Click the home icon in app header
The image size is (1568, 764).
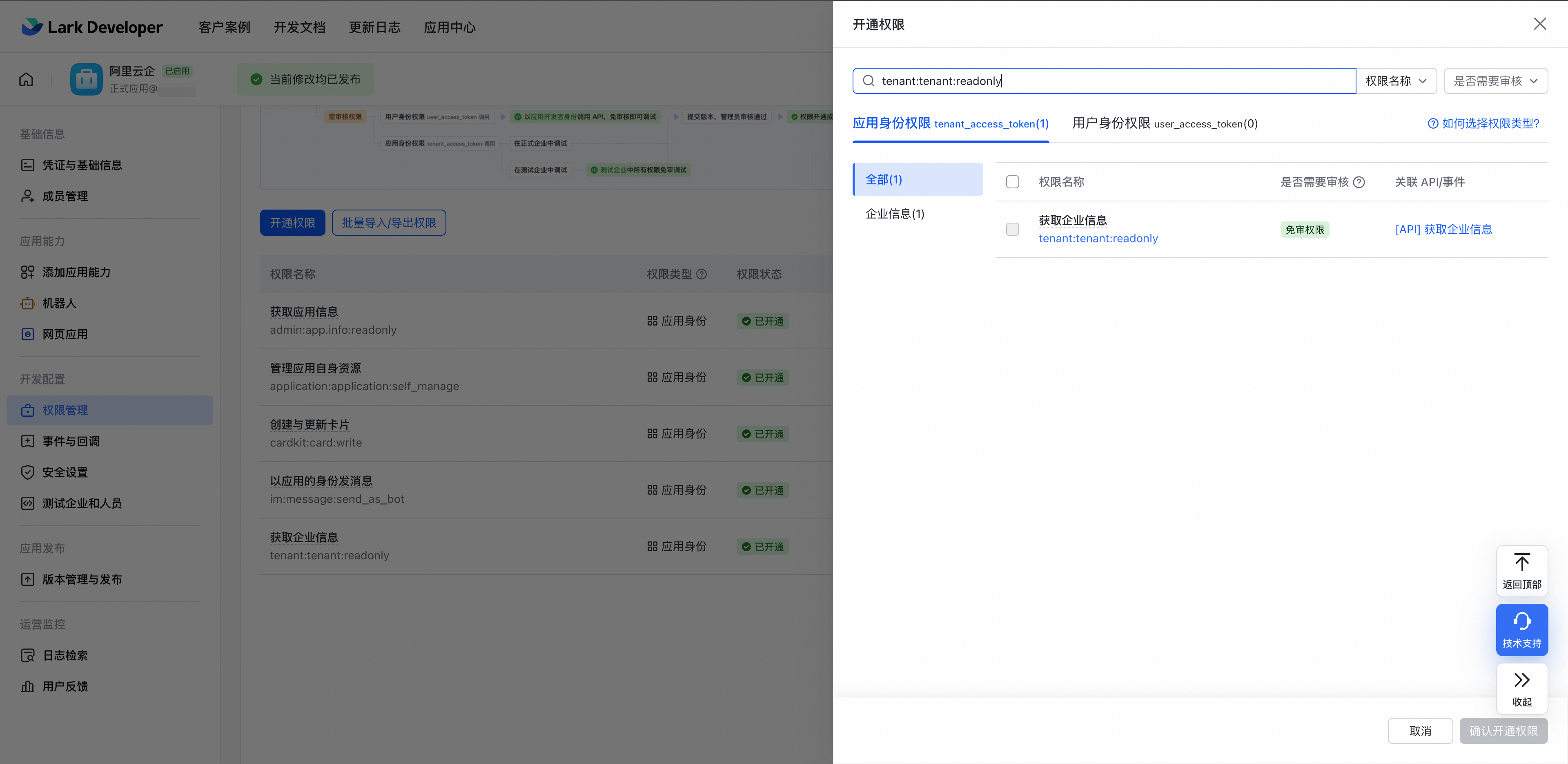point(26,80)
